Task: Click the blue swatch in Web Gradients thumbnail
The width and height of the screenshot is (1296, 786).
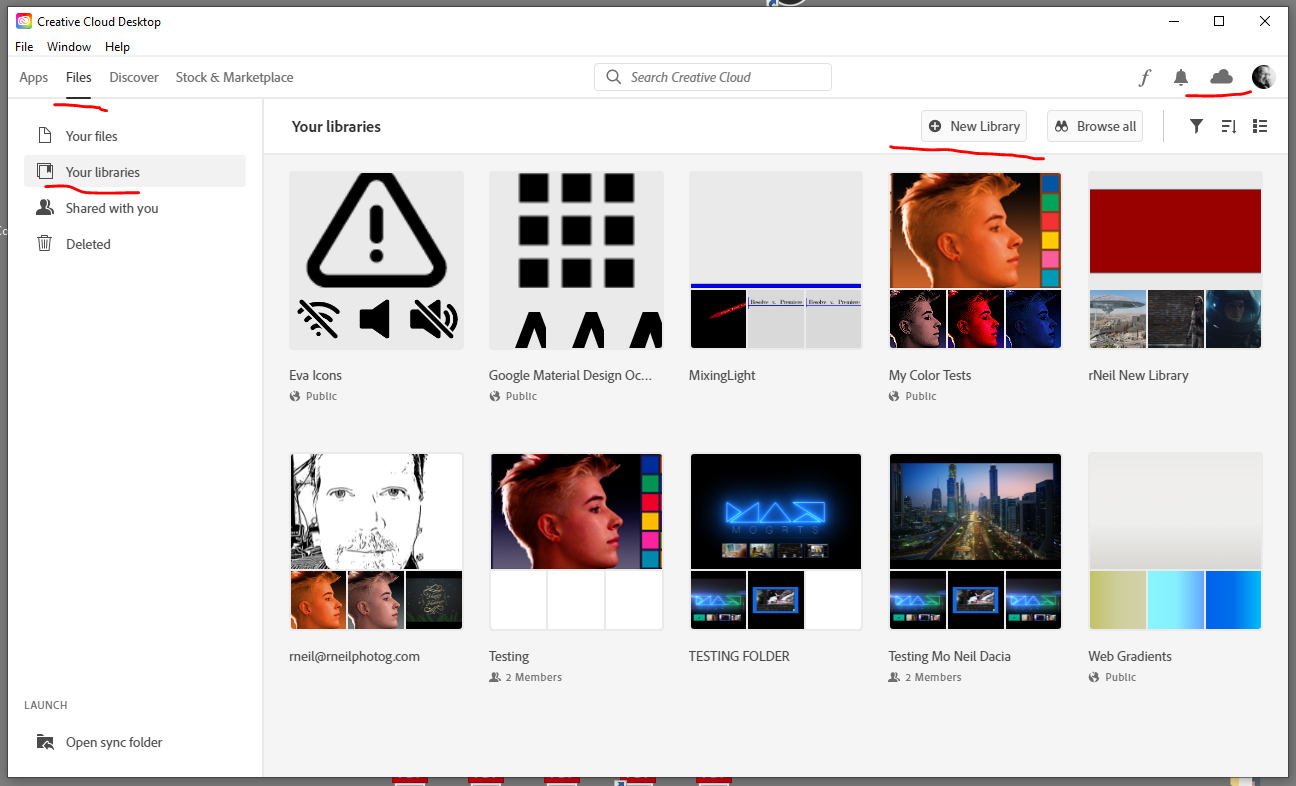Action: (x=1233, y=600)
